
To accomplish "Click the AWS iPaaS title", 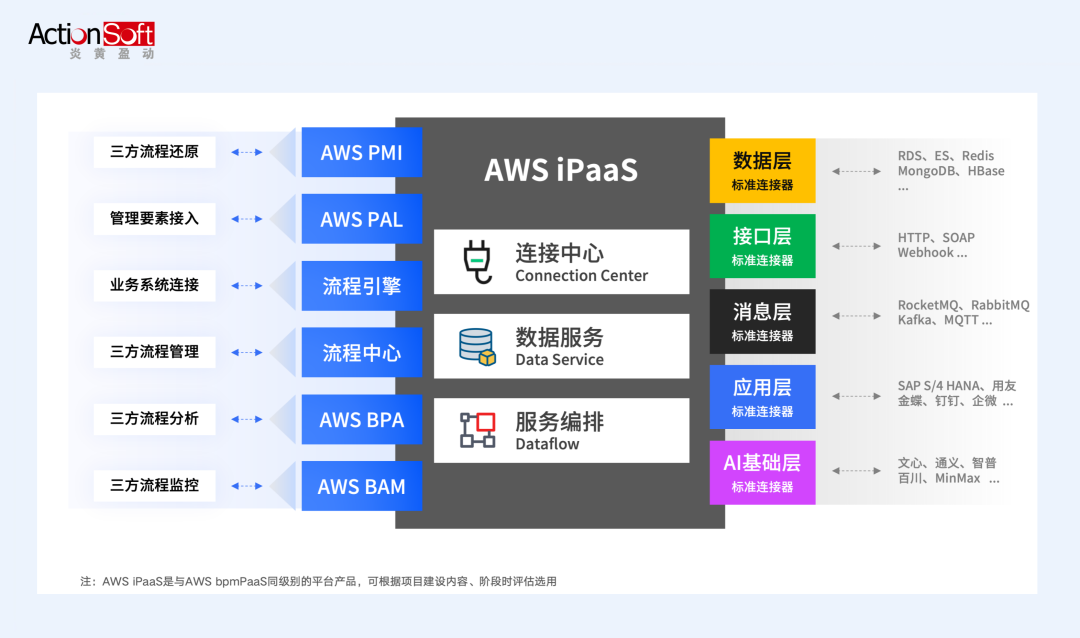I will click(560, 170).
